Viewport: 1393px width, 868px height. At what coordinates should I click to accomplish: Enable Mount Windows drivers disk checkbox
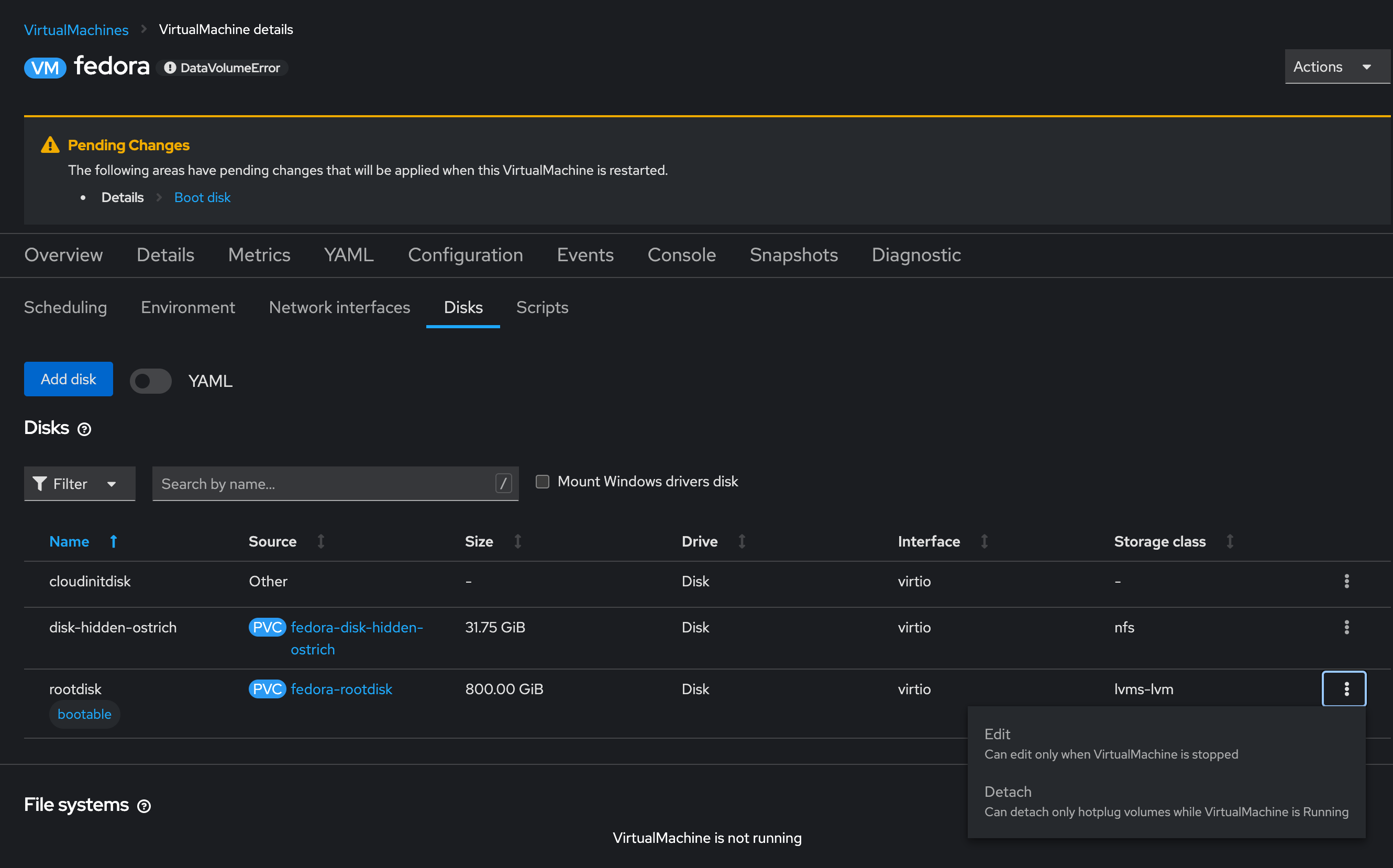tap(542, 482)
